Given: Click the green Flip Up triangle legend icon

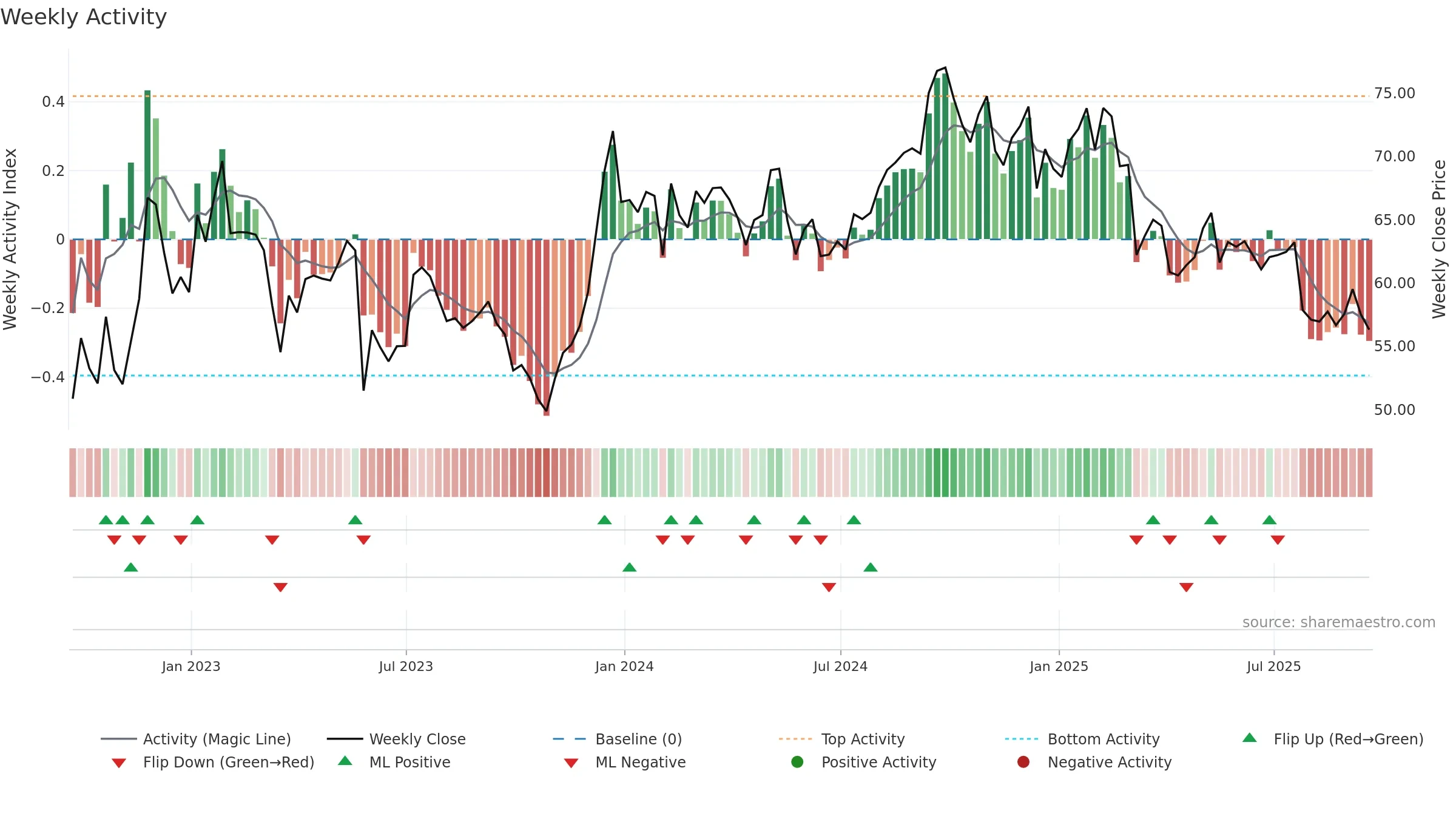Looking at the screenshot, I should (x=1250, y=738).
